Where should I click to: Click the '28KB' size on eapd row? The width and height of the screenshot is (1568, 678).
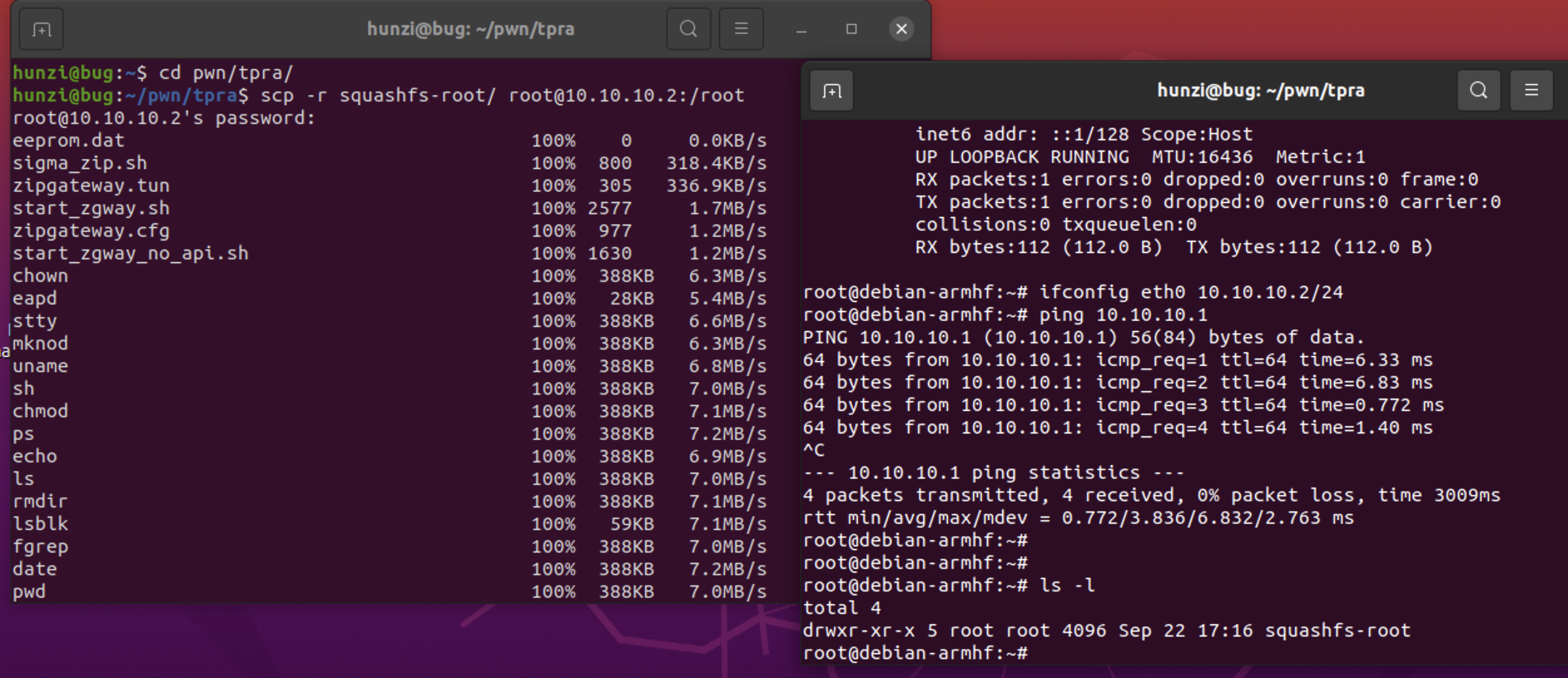pos(632,298)
